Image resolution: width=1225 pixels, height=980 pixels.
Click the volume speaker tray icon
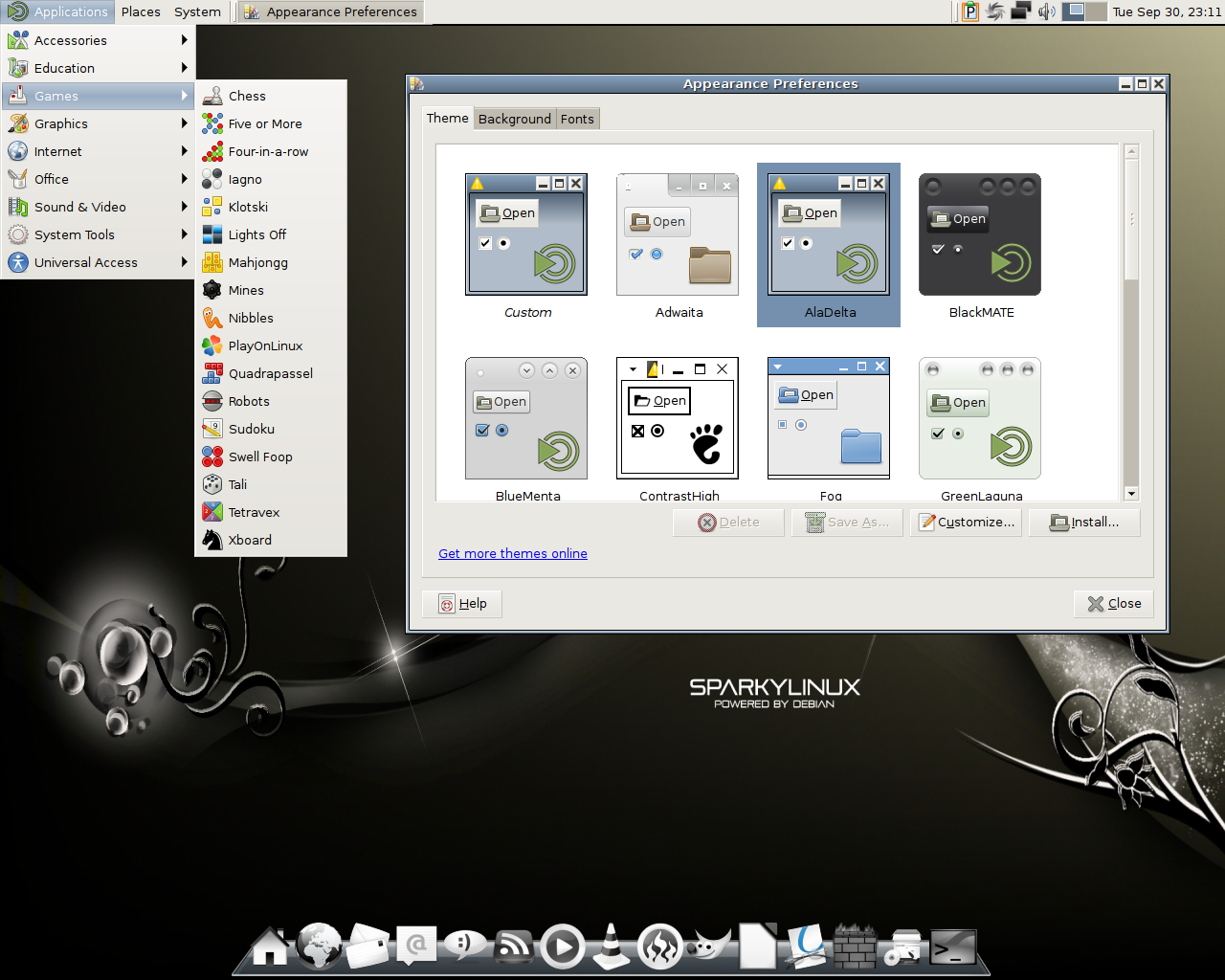click(x=1046, y=11)
